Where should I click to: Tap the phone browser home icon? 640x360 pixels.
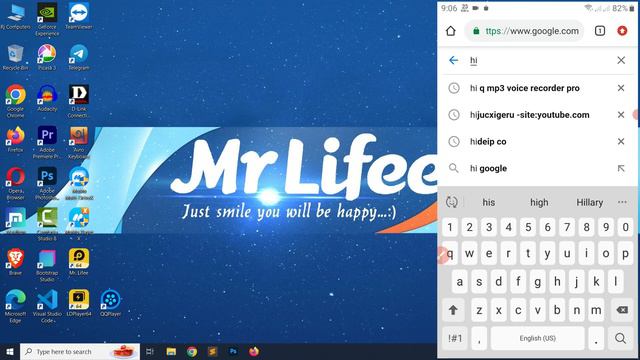click(451, 31)
